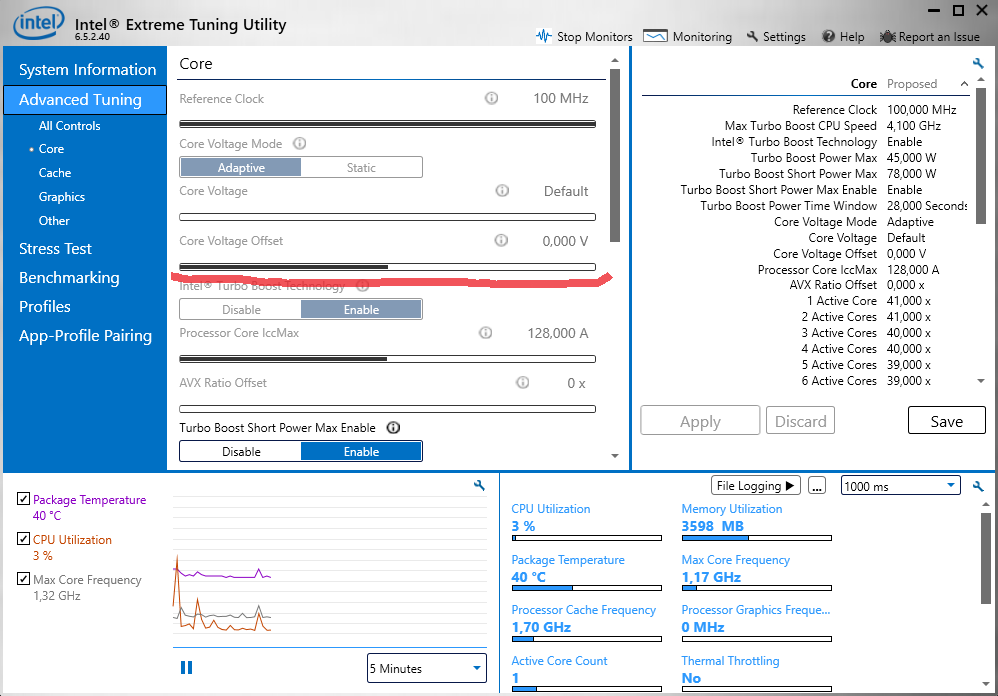The image size is (998, 696).
Task: Show info for Intel Turbo Boost Technology
Action: (x=363, y=286)
